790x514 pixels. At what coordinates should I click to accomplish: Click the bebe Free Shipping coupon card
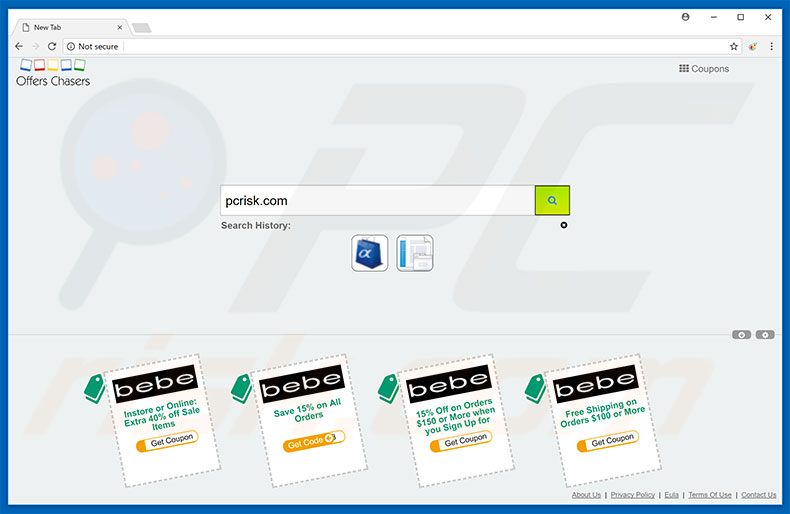tap(603, 421)
